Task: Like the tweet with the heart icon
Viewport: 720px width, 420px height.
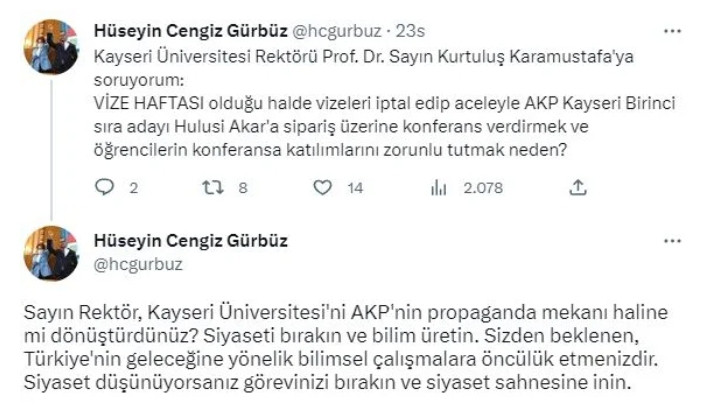Action: [x=321, y=187]
